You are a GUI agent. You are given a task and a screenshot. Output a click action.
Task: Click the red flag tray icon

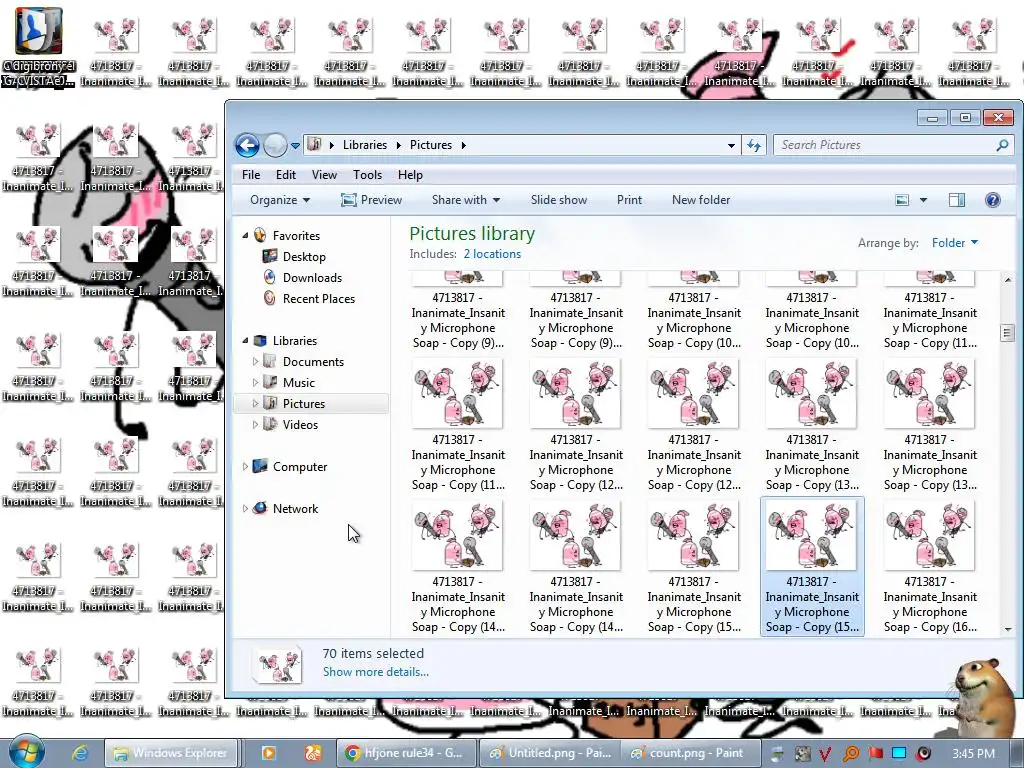coord(875,754)
